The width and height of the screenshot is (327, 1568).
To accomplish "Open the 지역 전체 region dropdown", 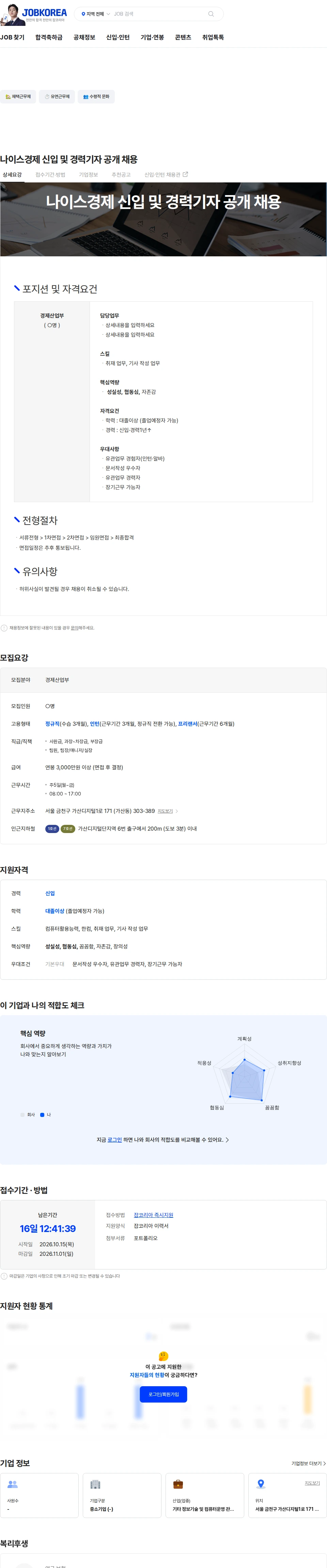I will coord(96,14).
